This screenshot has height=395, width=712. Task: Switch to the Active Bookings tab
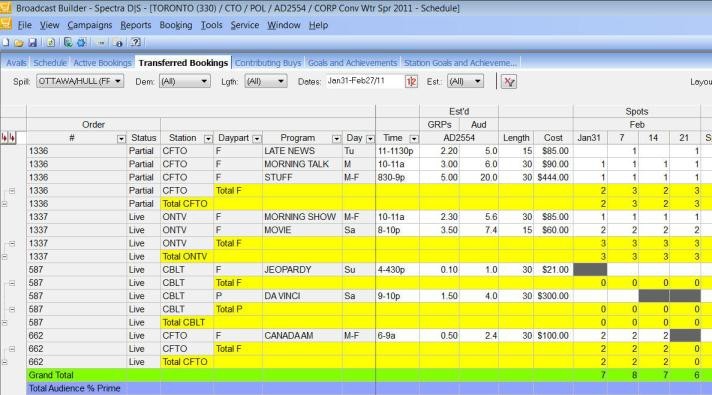point(102,63)
